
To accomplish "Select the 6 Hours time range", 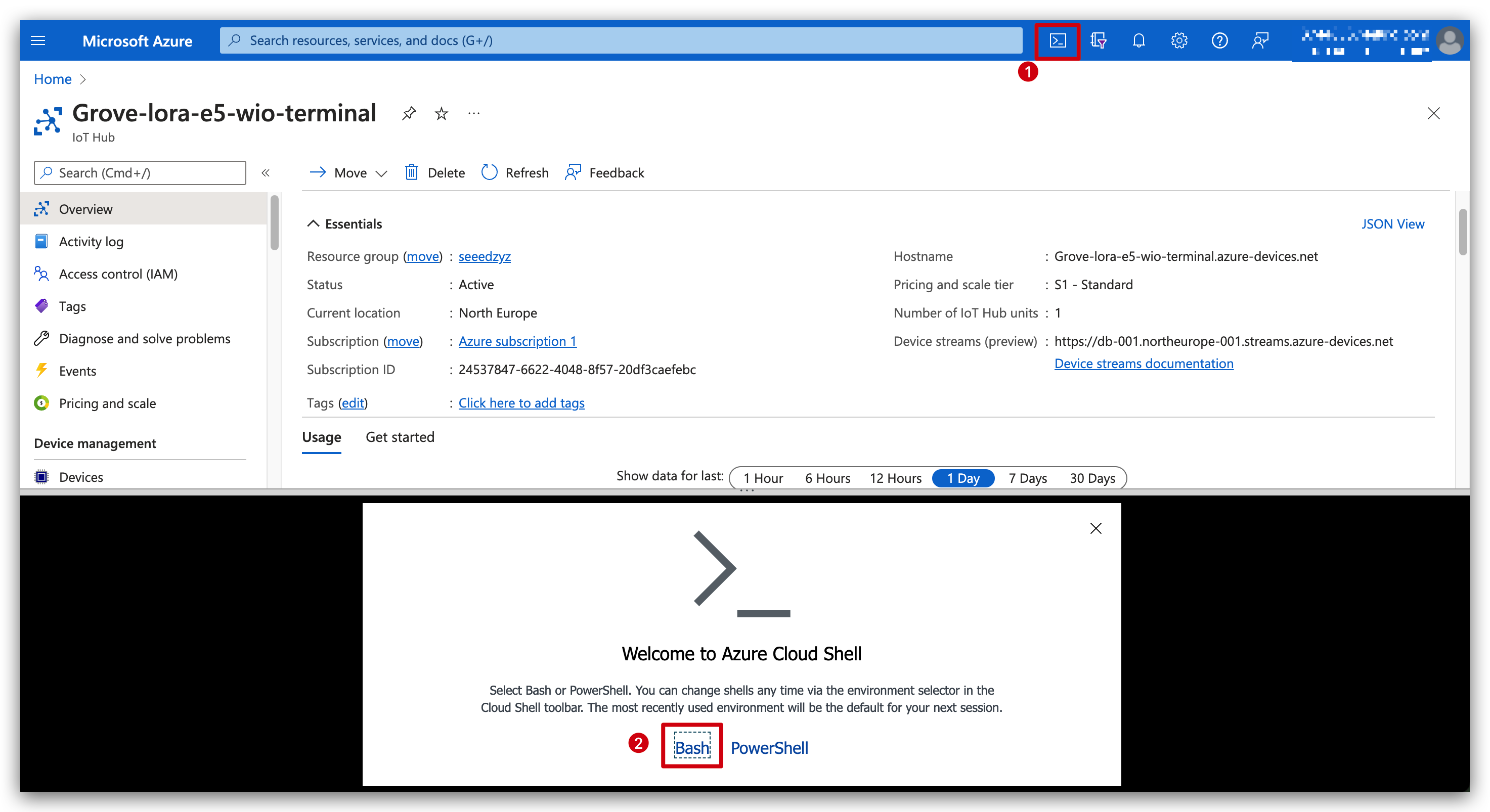I will [828, 478].
